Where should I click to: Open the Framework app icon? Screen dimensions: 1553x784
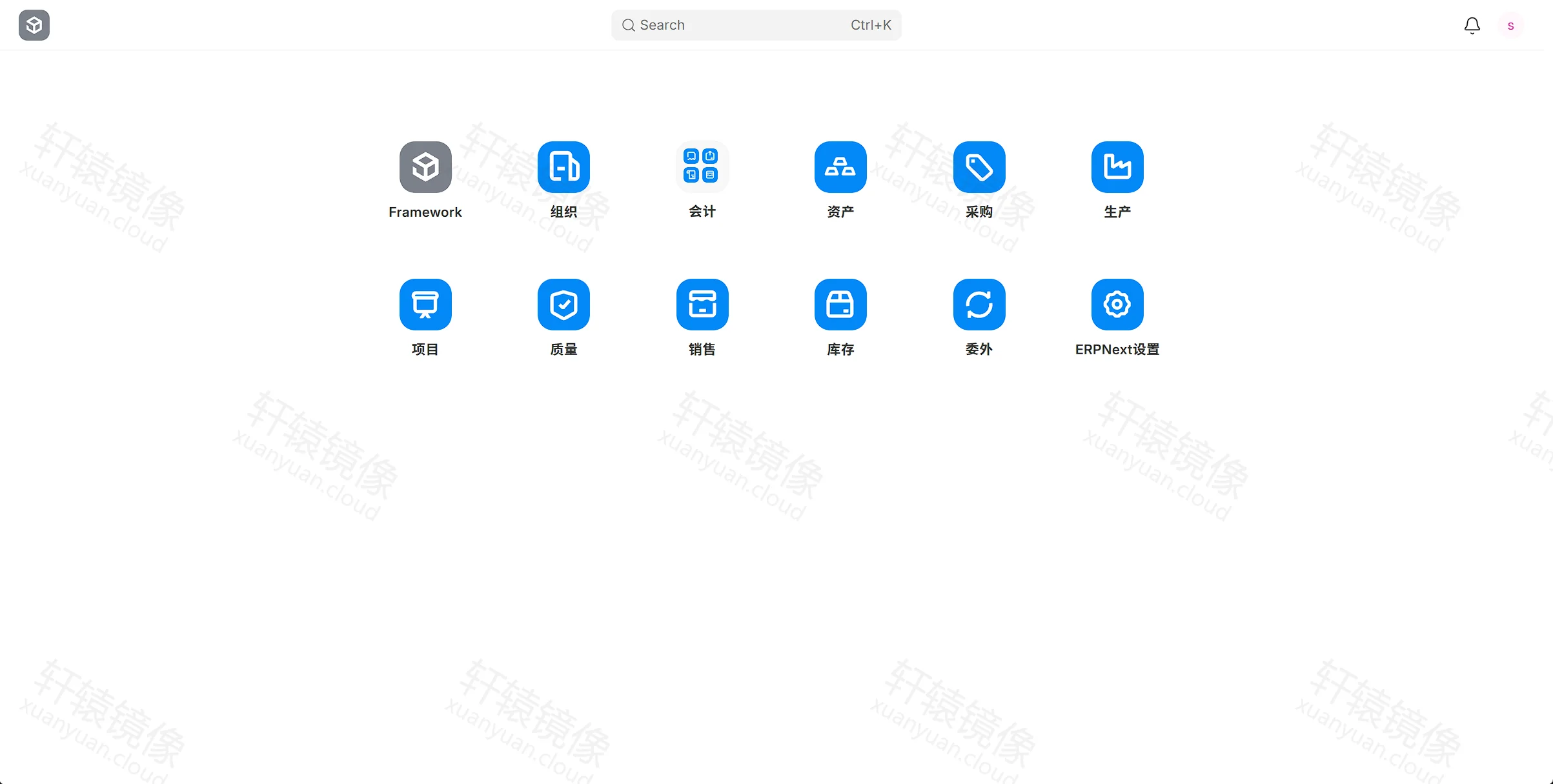[x=425, y=167]
